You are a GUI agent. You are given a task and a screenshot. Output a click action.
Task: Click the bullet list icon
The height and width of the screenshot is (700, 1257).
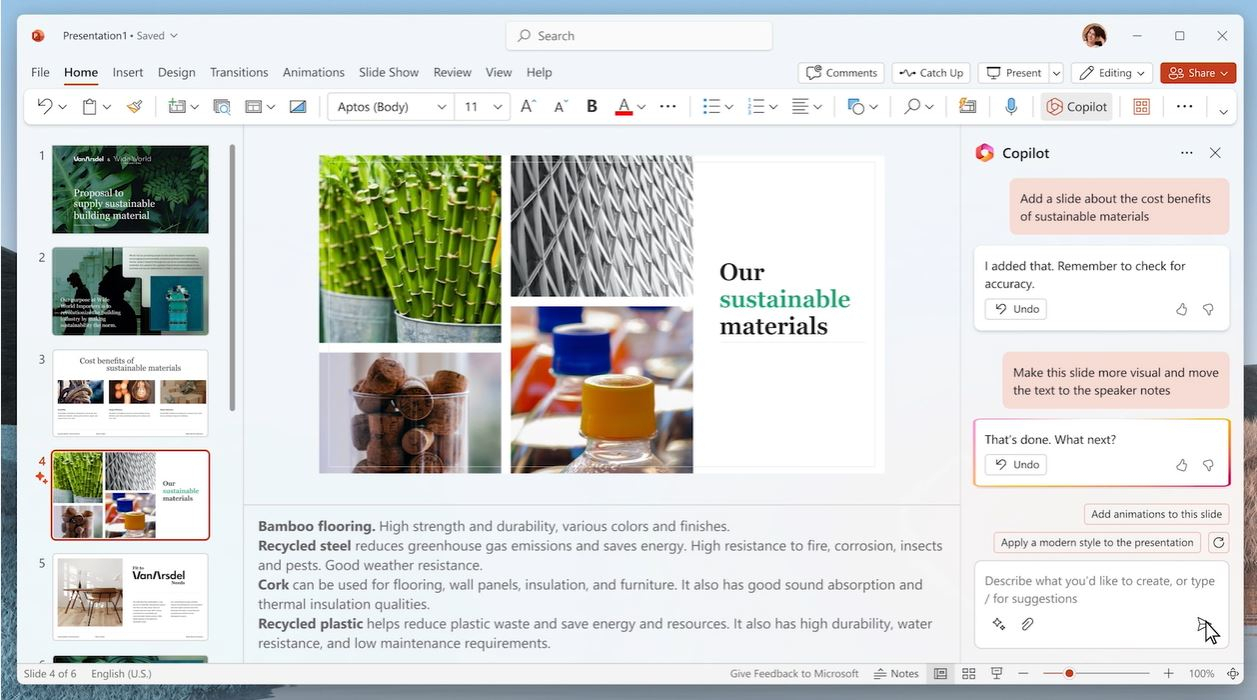[711, 106]
